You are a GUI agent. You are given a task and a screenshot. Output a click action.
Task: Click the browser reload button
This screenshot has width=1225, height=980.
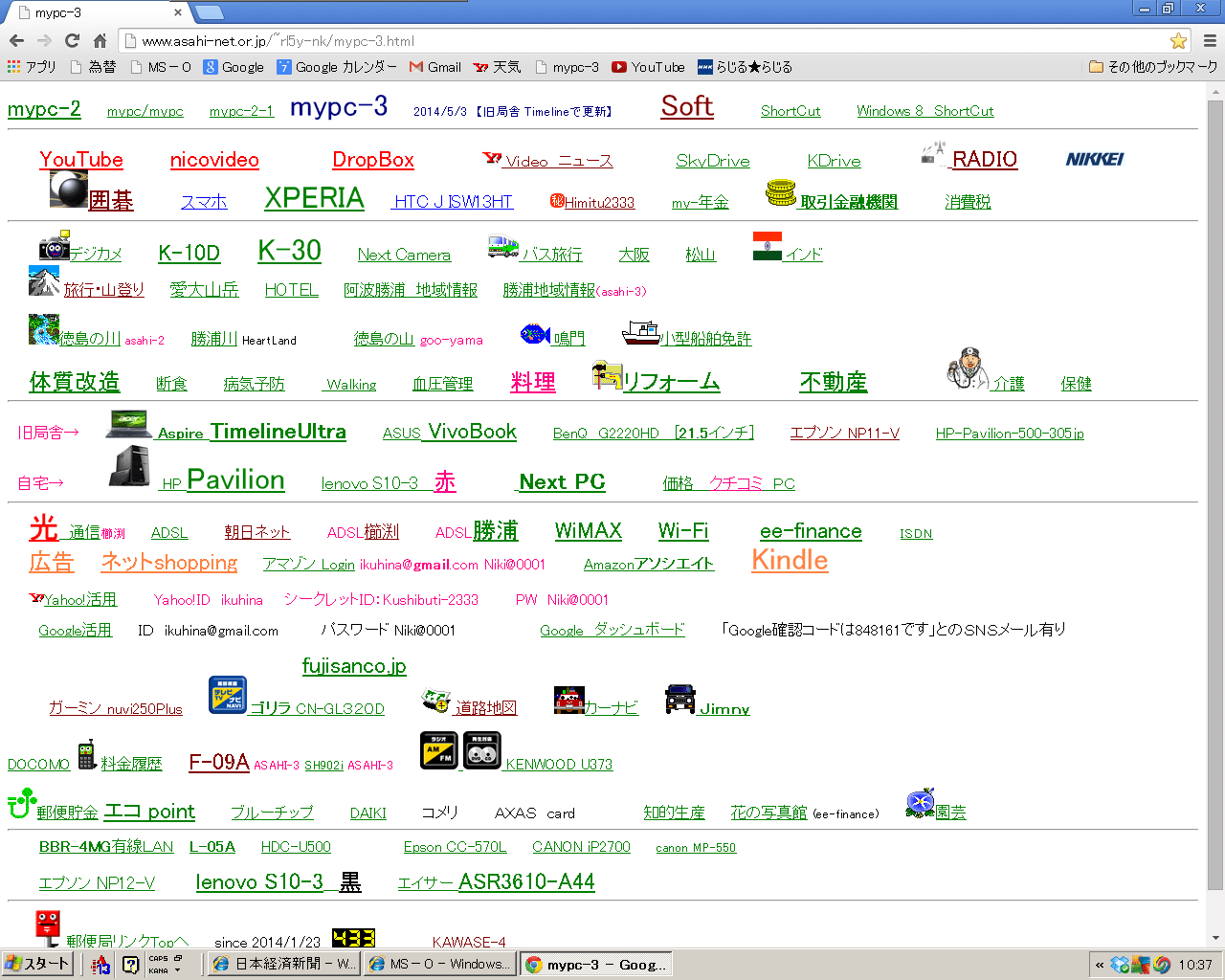coord(72,40)
